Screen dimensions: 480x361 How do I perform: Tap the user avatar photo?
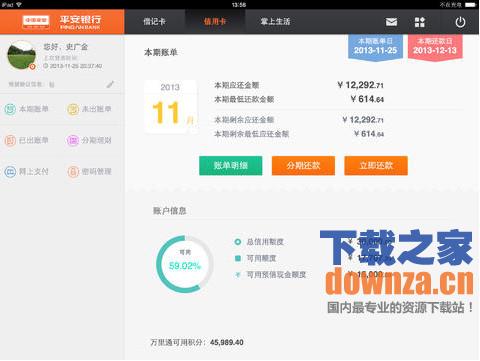click(x=22, y=55)
